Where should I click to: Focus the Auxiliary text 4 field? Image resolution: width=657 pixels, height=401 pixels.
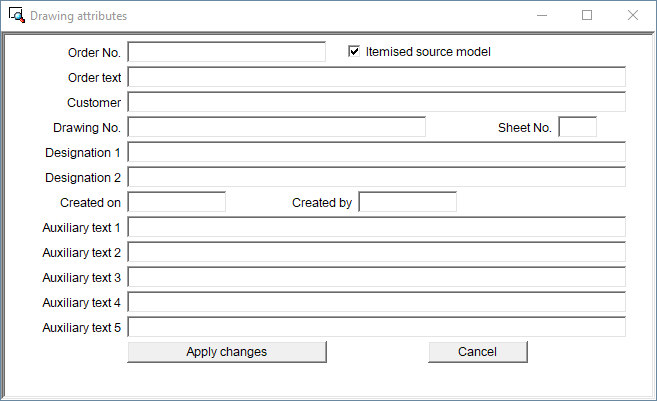(x=376, y=302)
